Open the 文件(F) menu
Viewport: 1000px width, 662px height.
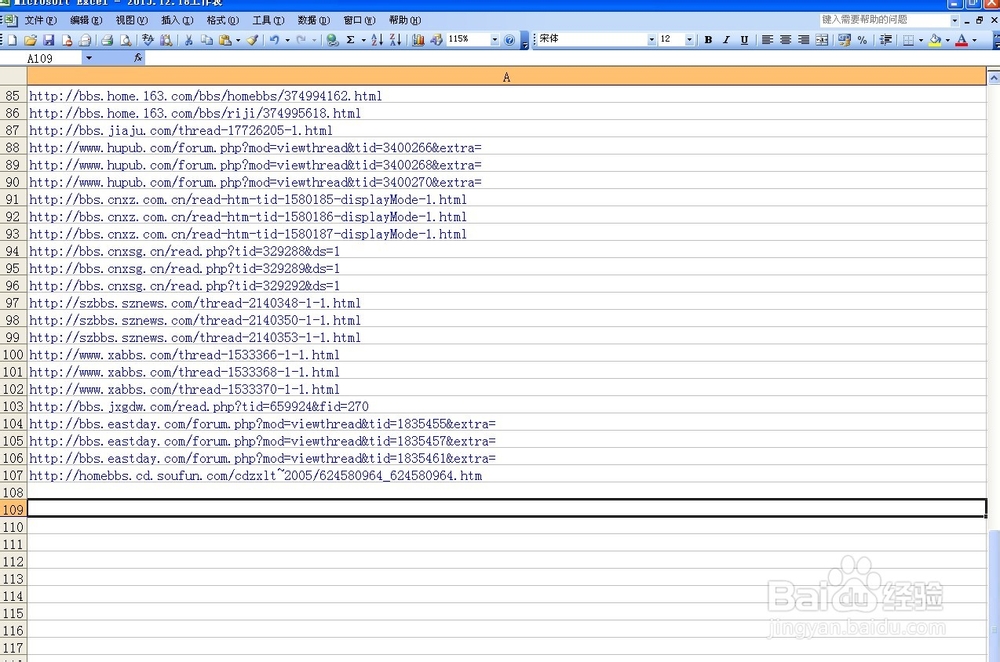point(40,20)
